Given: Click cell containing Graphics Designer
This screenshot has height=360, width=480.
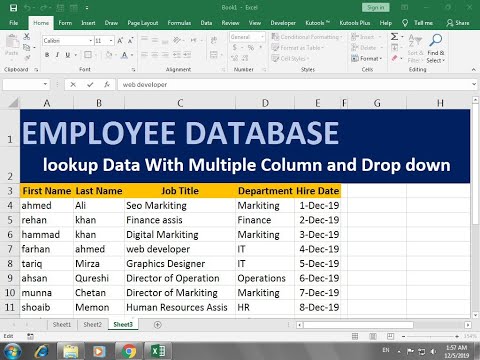Looking at the screenshot, I should (x=180, y=264).
